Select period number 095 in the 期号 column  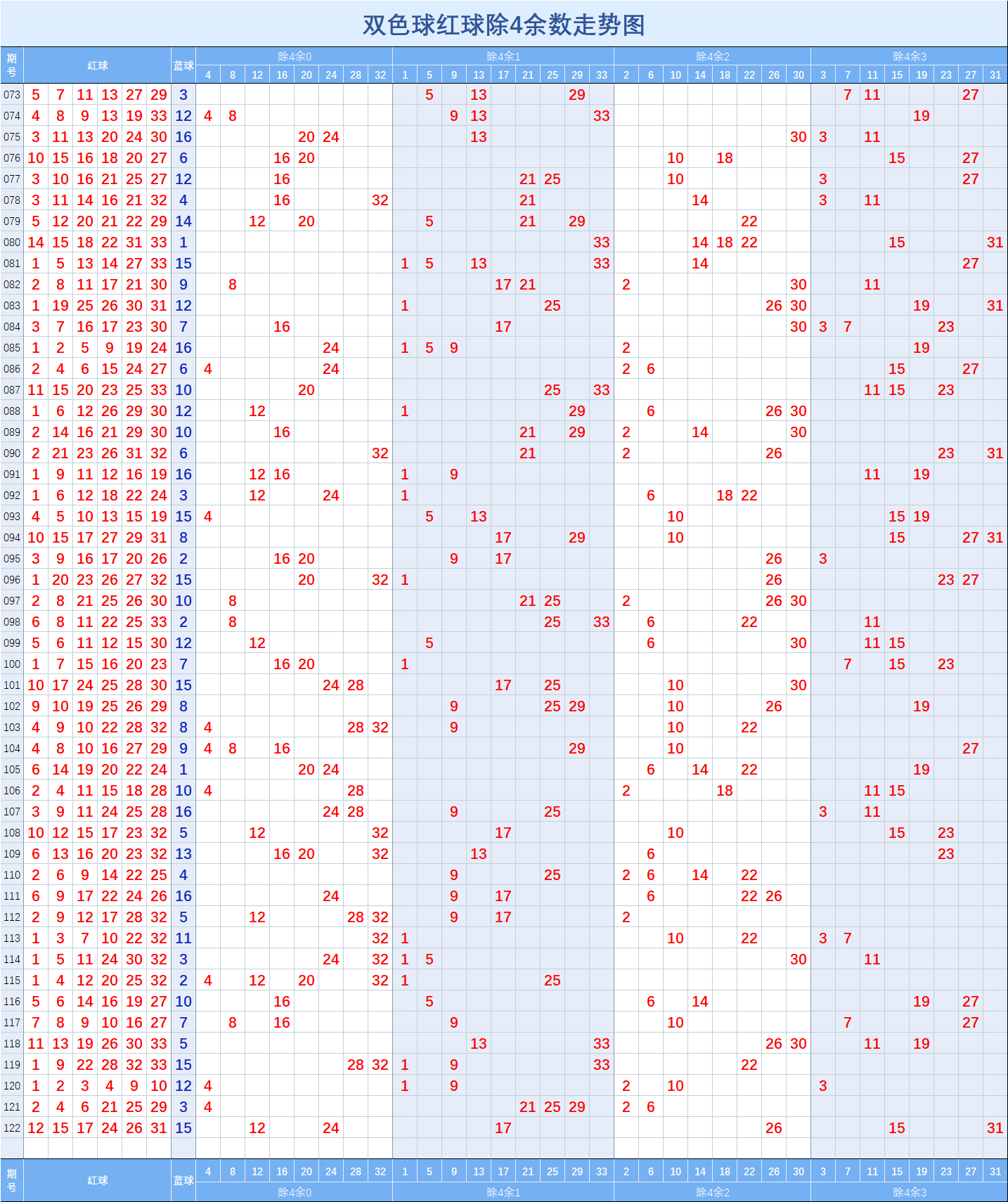click(12, 558)
